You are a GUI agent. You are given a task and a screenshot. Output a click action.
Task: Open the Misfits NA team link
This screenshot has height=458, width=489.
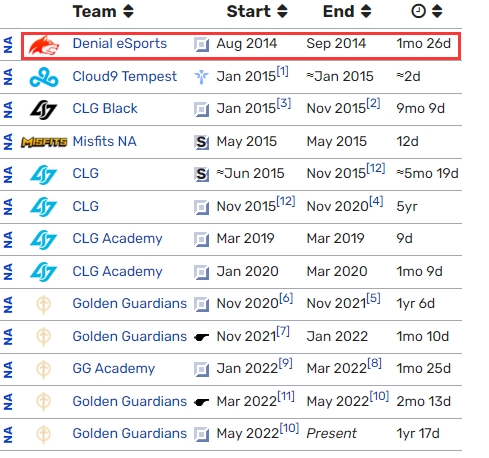pos(105,142)
